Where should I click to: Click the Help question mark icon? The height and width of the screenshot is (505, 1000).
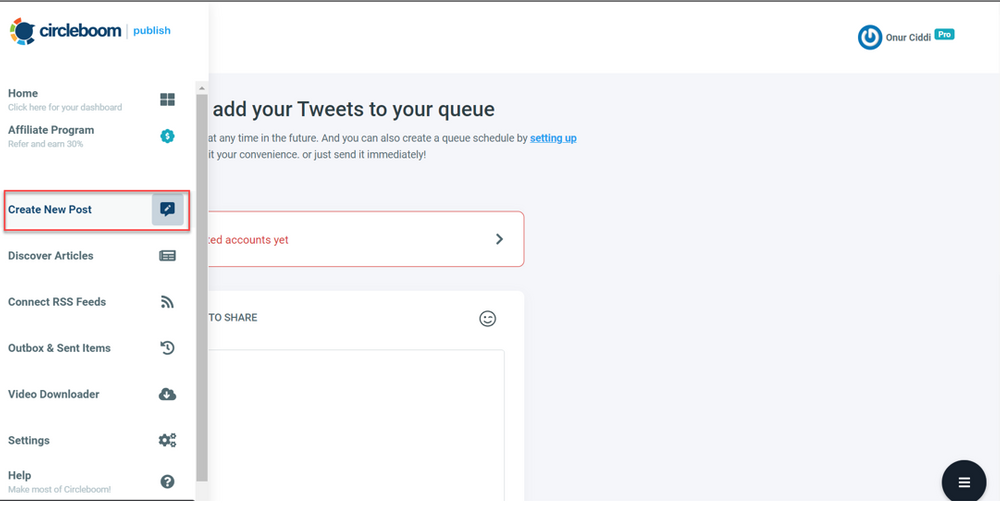[167, 482]
